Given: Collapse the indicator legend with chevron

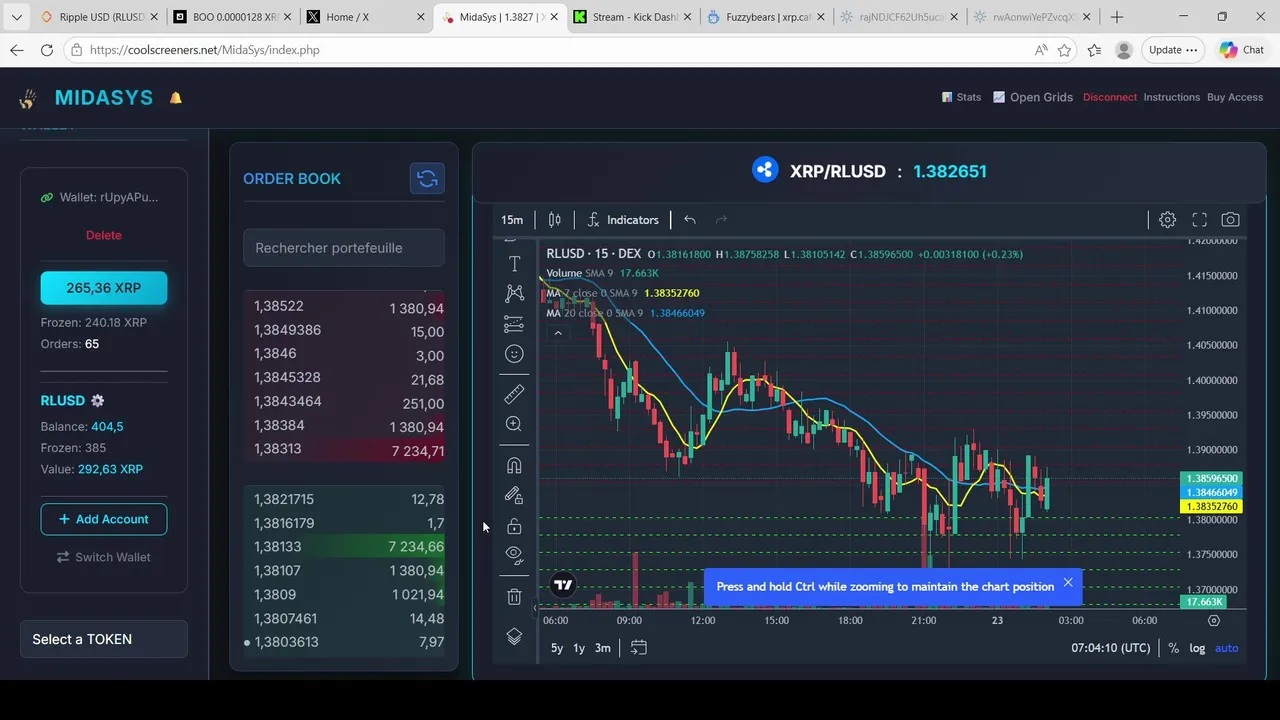Looking at the screenshot, I should pos(558,333).
